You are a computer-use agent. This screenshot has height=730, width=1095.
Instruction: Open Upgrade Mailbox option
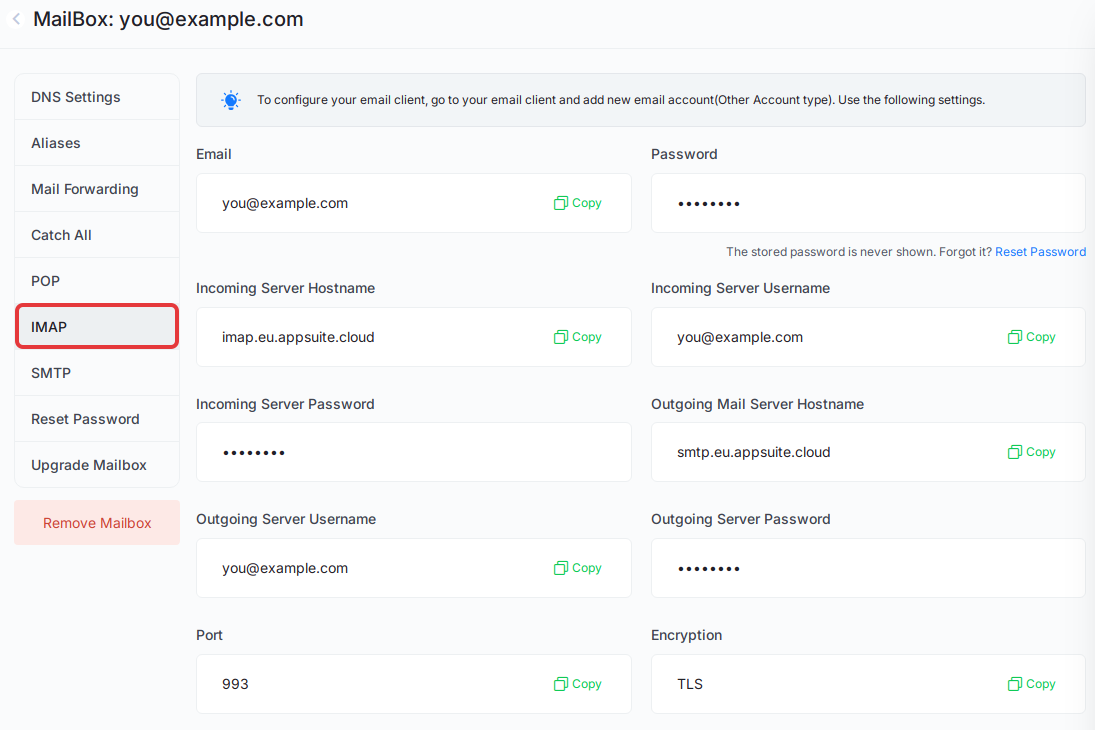click(x=97, y=465)
